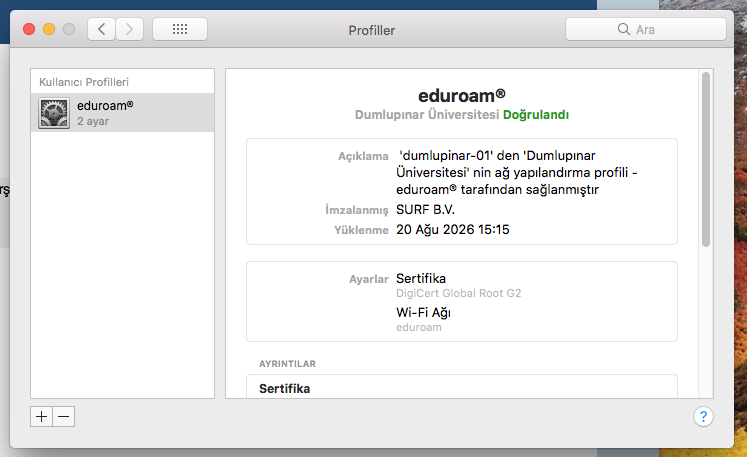Screen dimensions: 747x457
Task: Click the AYRINTILAR section label
Action: 287,364
